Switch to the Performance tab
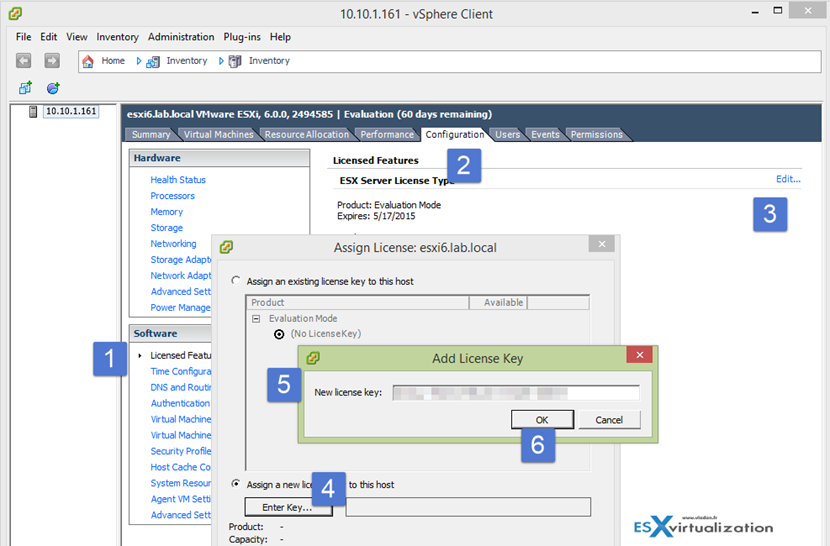 pyautogui.click(x=387, y=135)
